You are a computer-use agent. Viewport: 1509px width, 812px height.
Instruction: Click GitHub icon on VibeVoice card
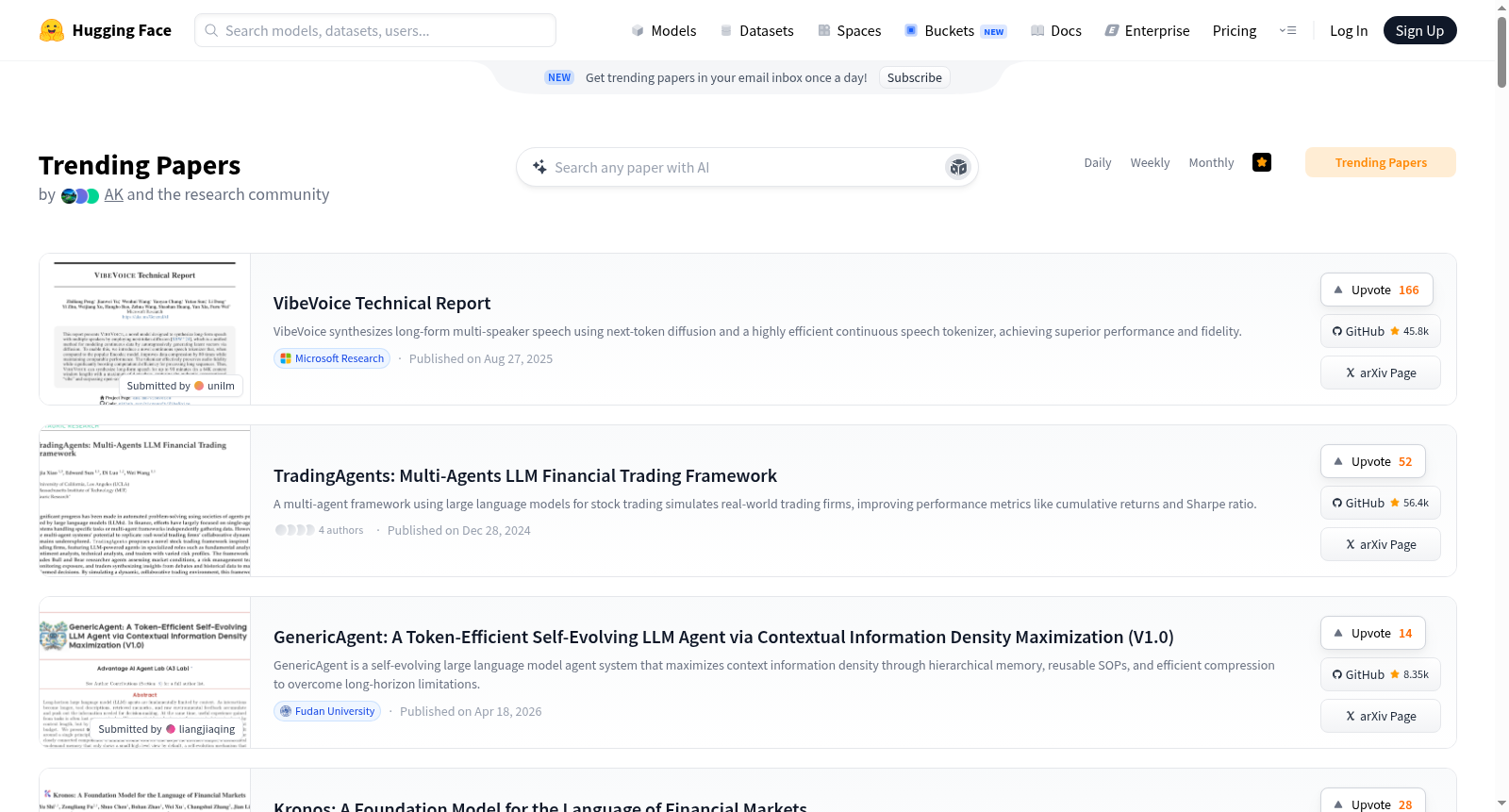click(x=1337, y=331)
